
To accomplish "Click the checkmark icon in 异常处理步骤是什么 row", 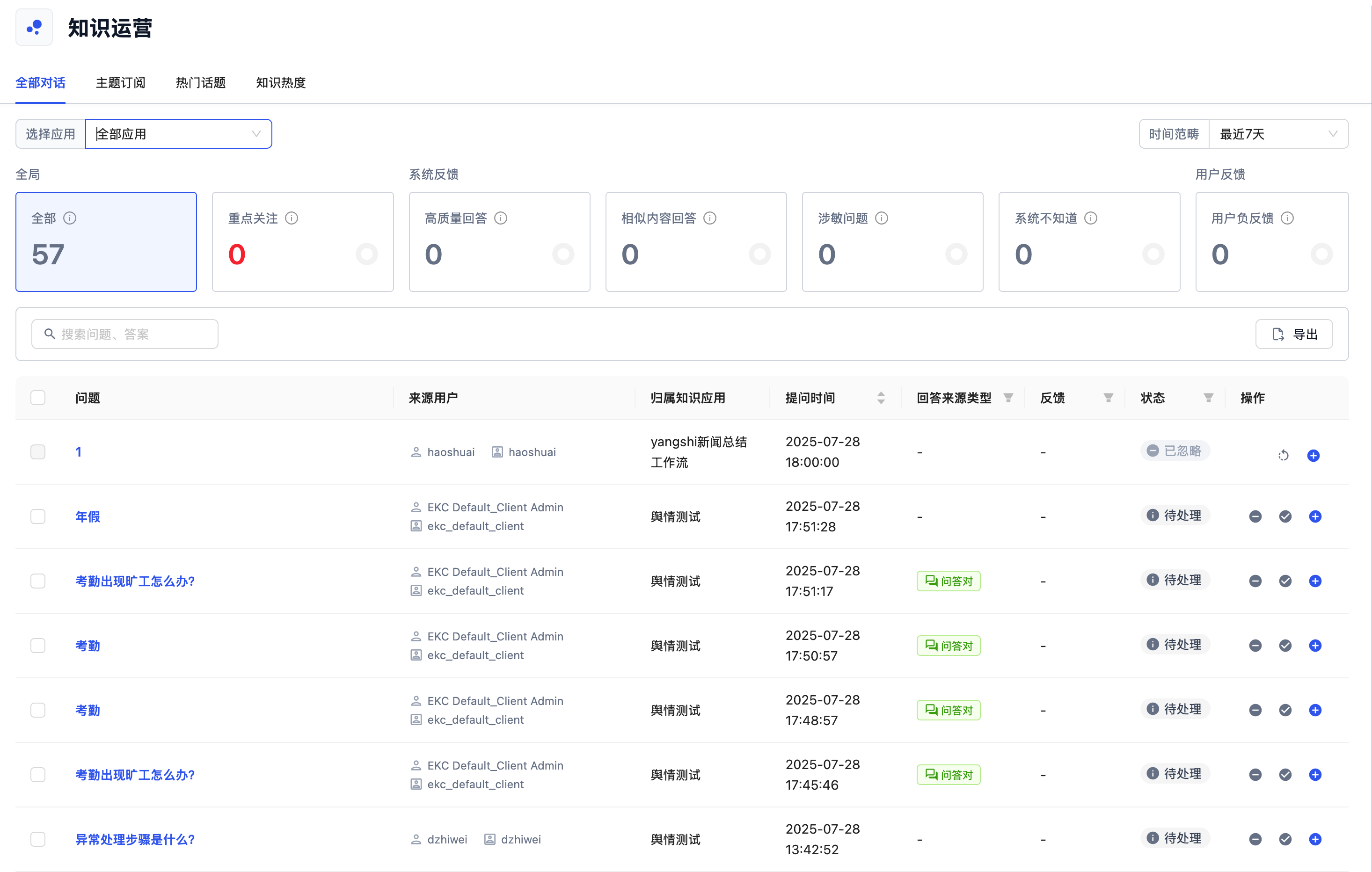I will point(1285,839).
